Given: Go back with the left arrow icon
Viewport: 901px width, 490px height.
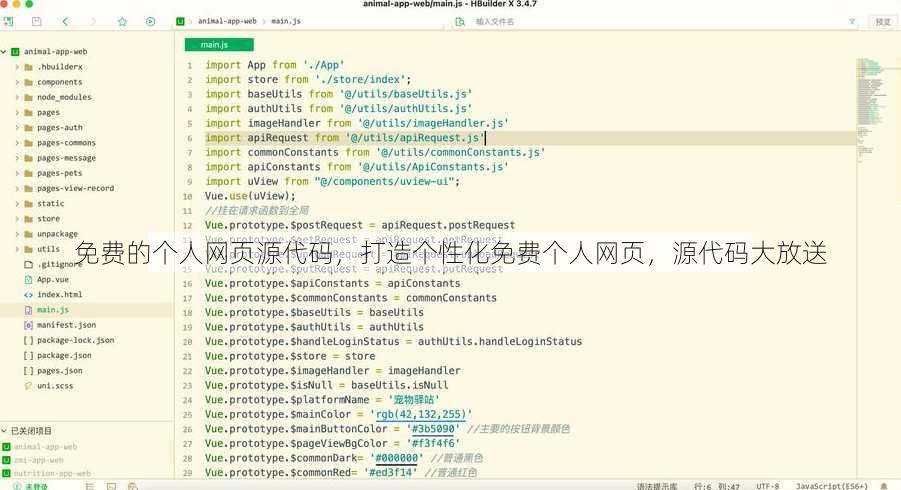Looking at the screenshot, I should (x=65, y=21).
